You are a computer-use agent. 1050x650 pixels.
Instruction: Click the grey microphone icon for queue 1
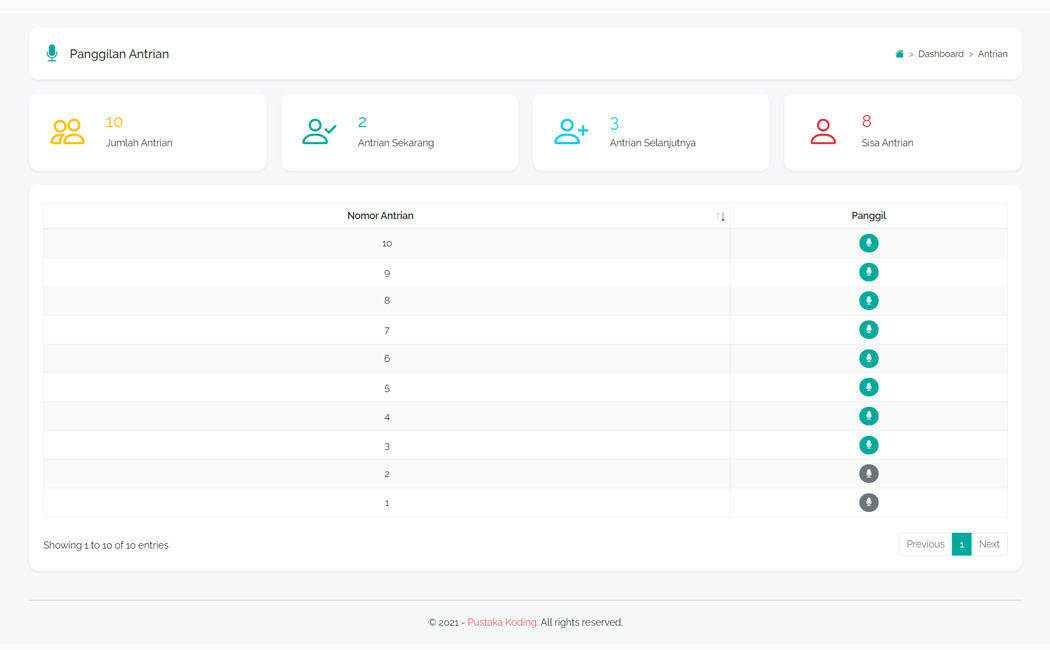pyautogui.click(x=868, y=503)
